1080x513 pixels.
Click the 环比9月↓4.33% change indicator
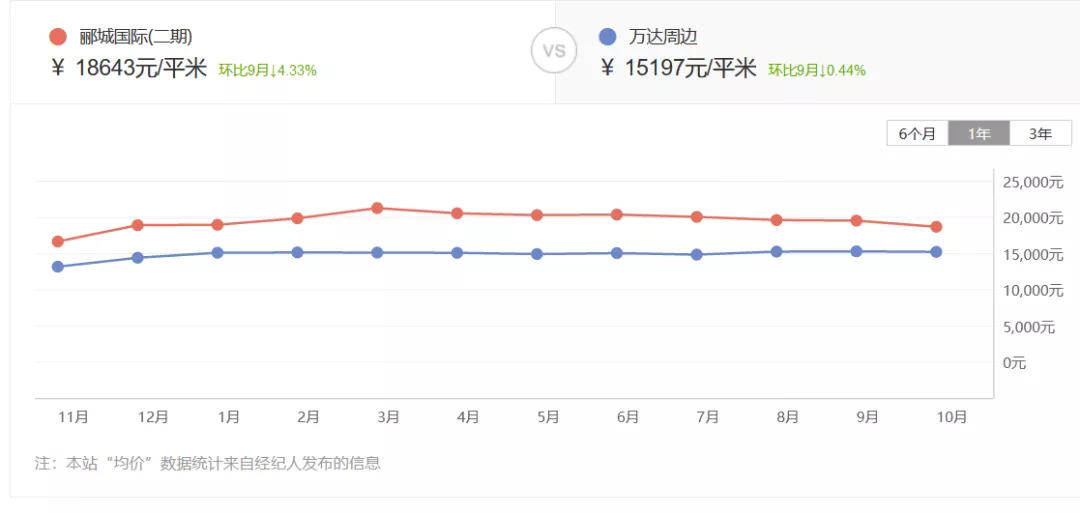point(268,70)
